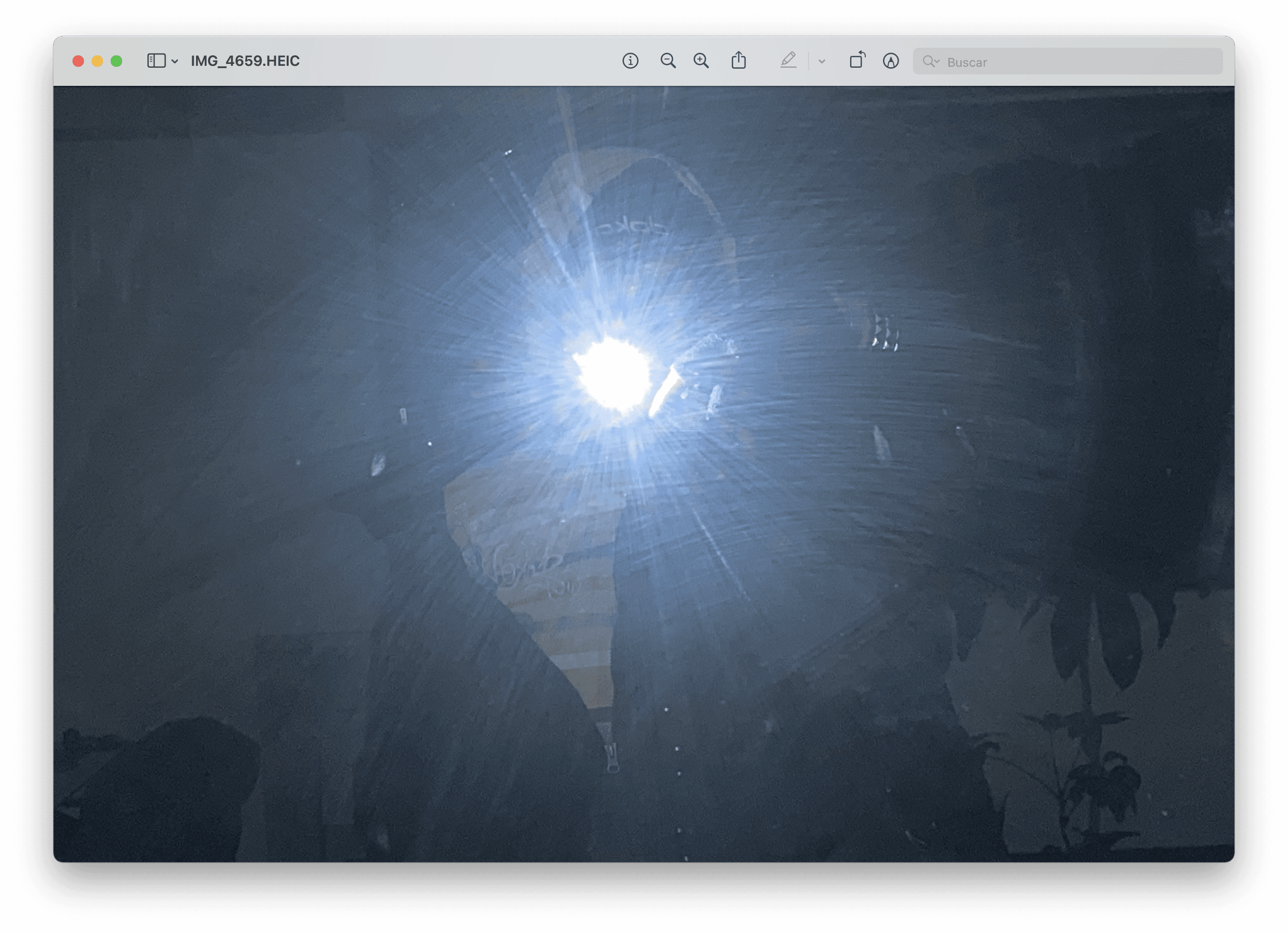Select the highlight pen tool

pyautogui.click(x=788, y=60)
